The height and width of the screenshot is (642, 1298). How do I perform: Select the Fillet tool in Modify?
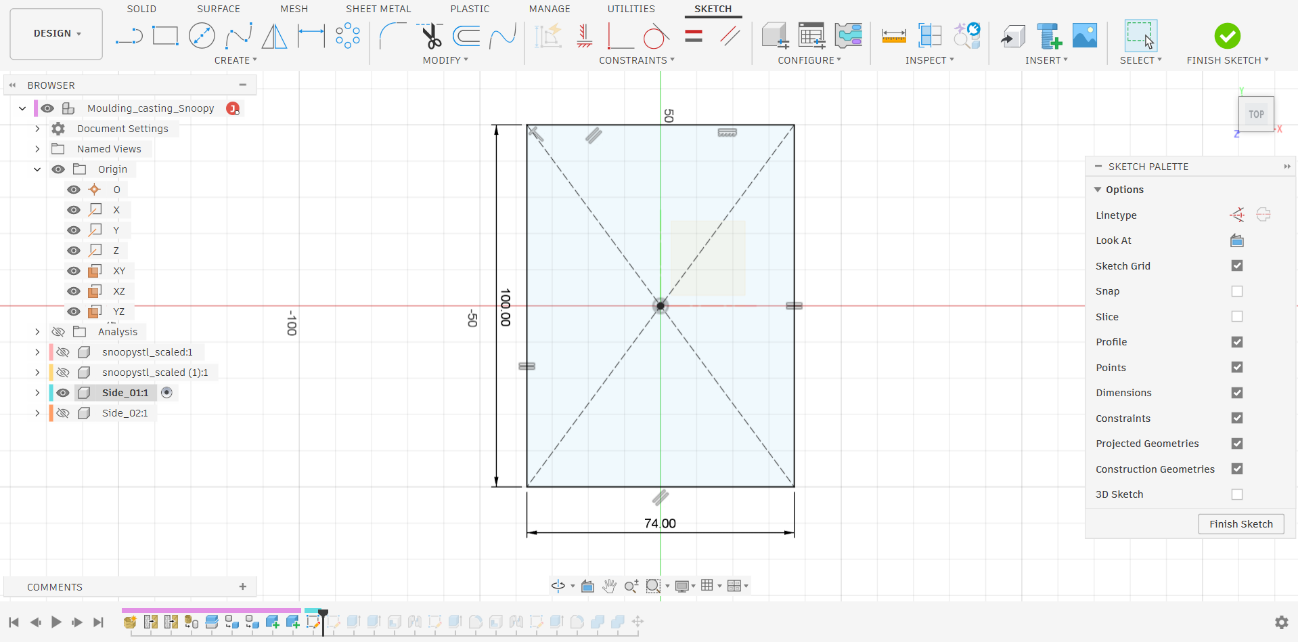393,37
